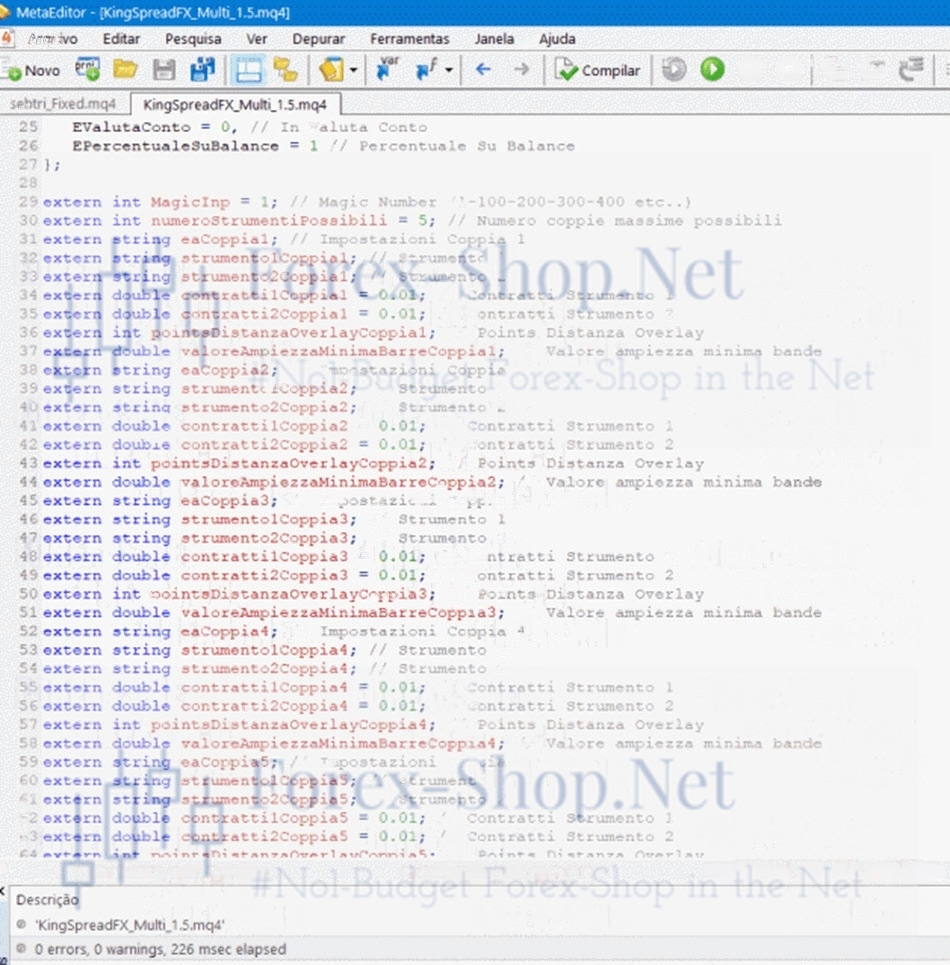The width and height of the screenshot is (950, 965).
Task: Click the navigate forward arrow
Action: (x=521, y=70)
